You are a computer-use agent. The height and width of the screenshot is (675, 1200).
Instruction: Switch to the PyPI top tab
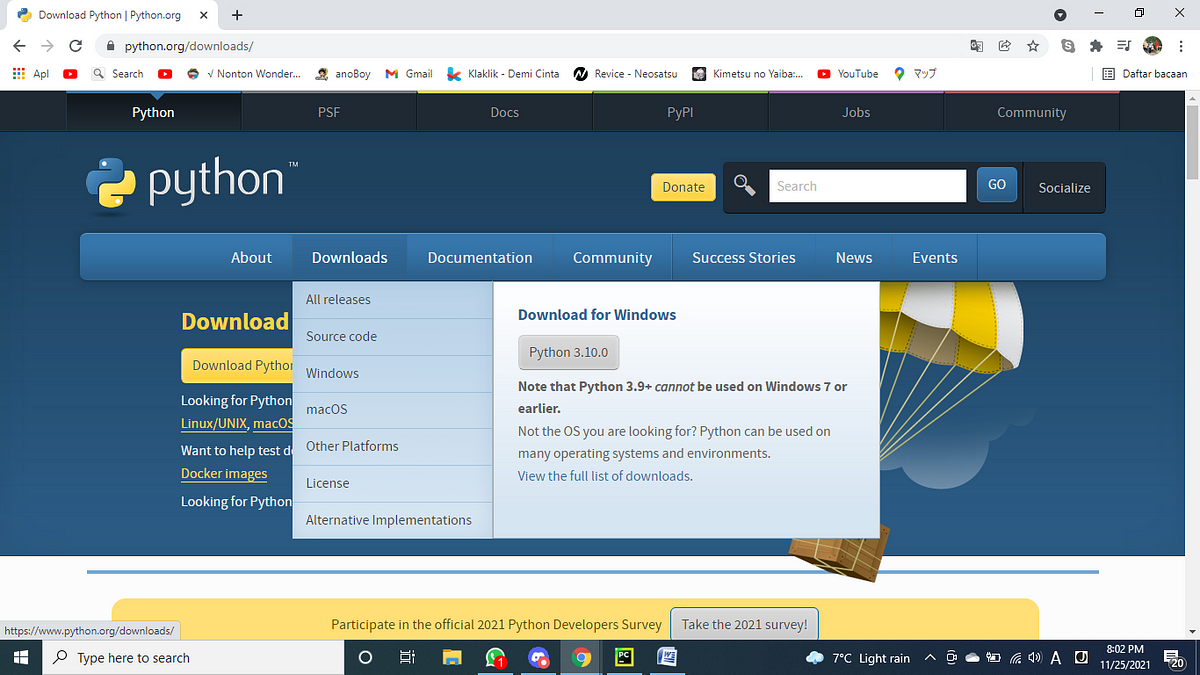[x=680, y=112]
